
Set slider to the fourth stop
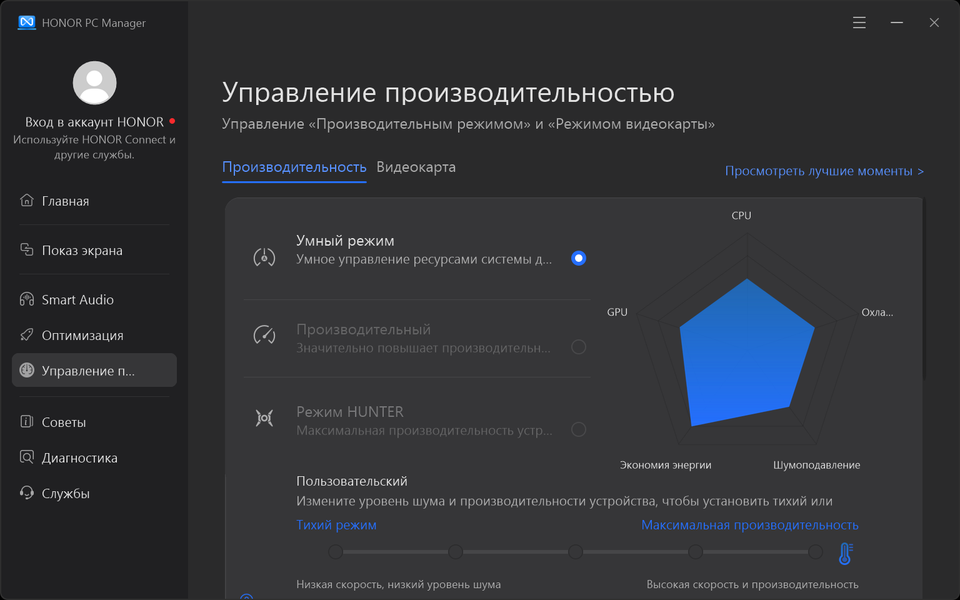click(696, 552)
